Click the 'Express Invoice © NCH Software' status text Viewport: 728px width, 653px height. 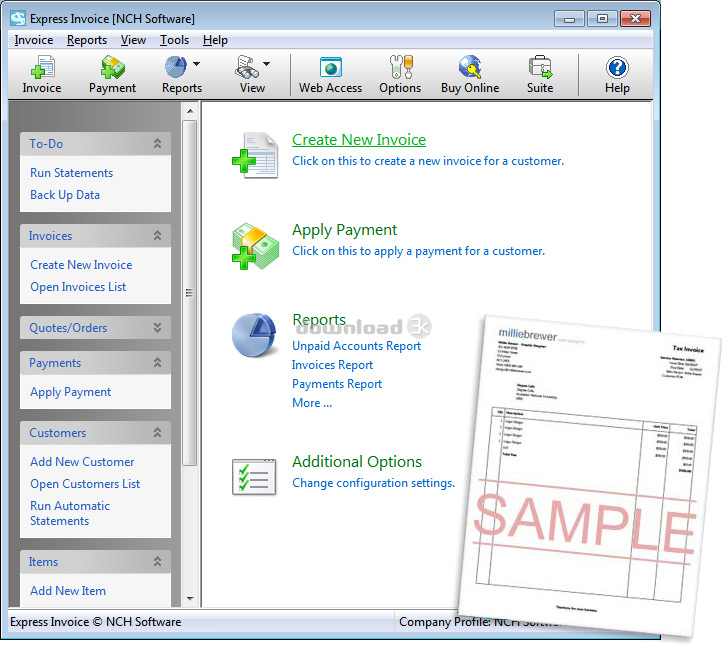tap(96, 622)
